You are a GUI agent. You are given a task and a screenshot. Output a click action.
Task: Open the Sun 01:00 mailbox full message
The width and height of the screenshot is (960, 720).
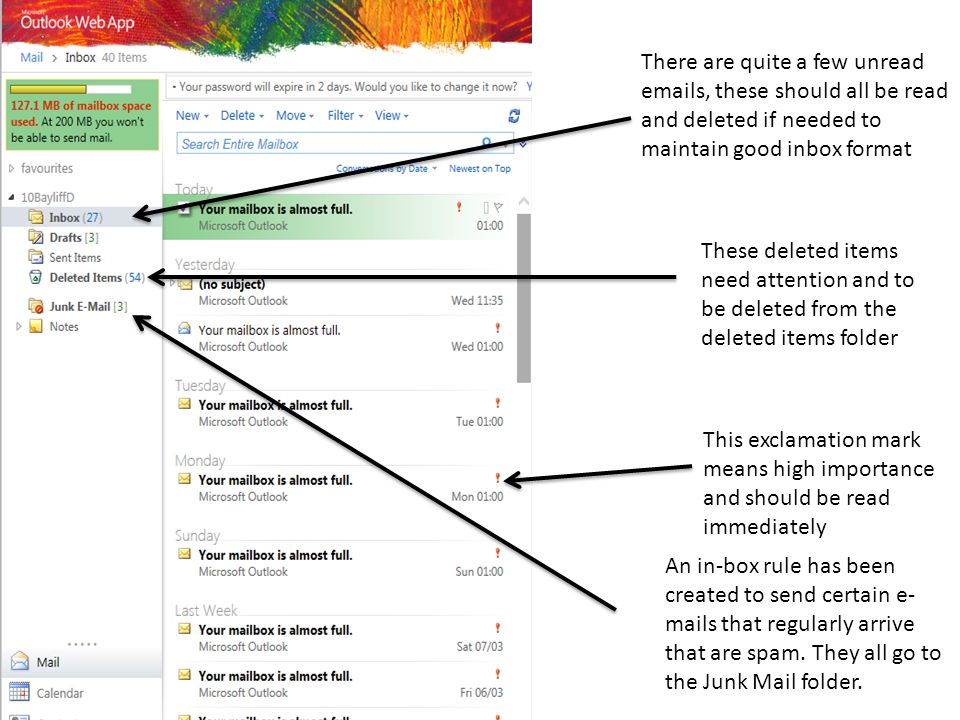[339, 563]
